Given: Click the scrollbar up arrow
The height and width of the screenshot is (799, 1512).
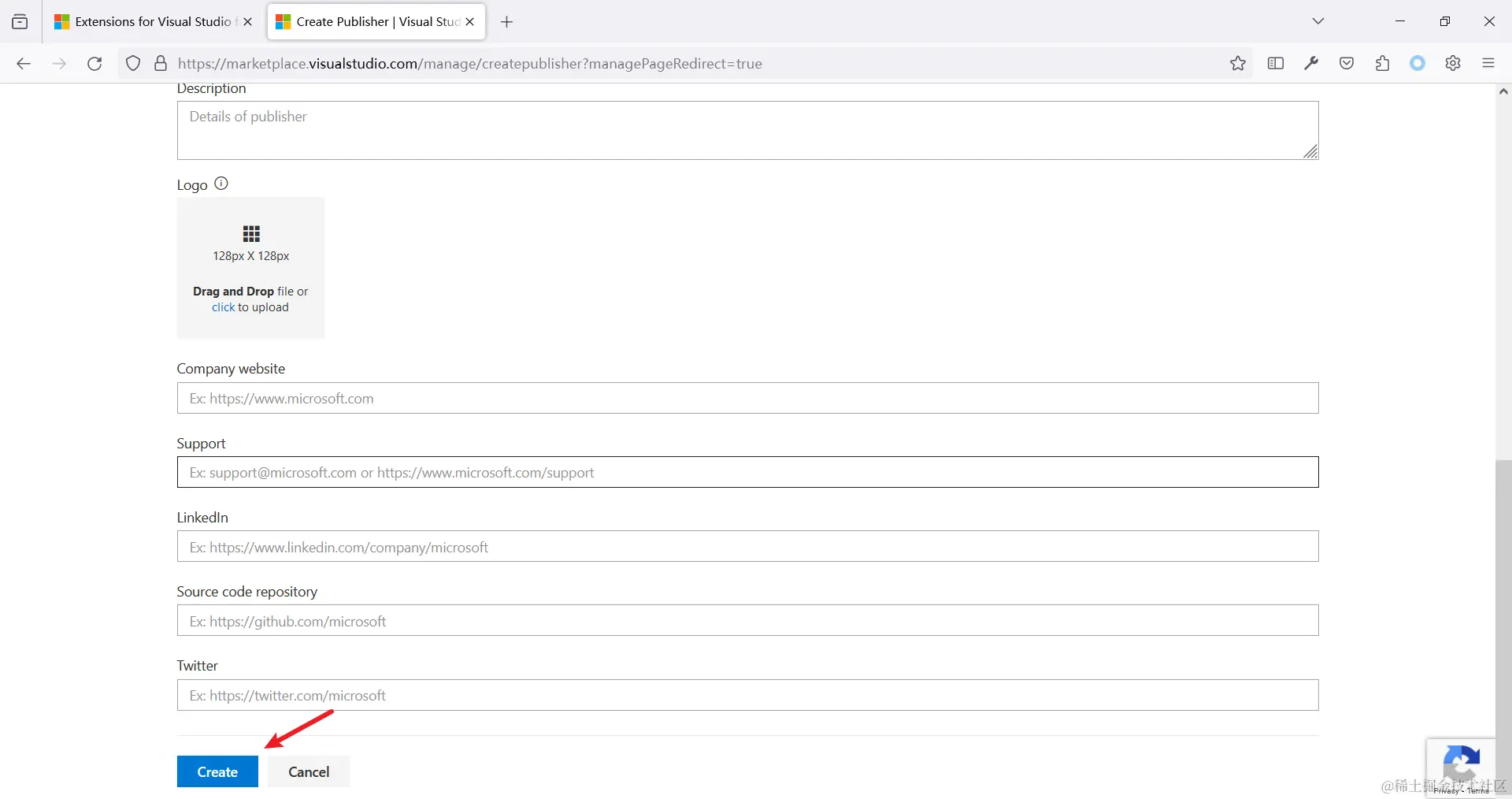Looking at the screenshot, I should (x=1503, y=91).
